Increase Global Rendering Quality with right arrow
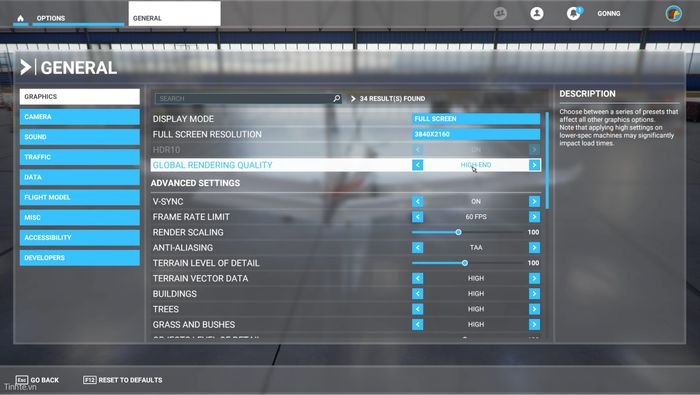 [534, 165]
